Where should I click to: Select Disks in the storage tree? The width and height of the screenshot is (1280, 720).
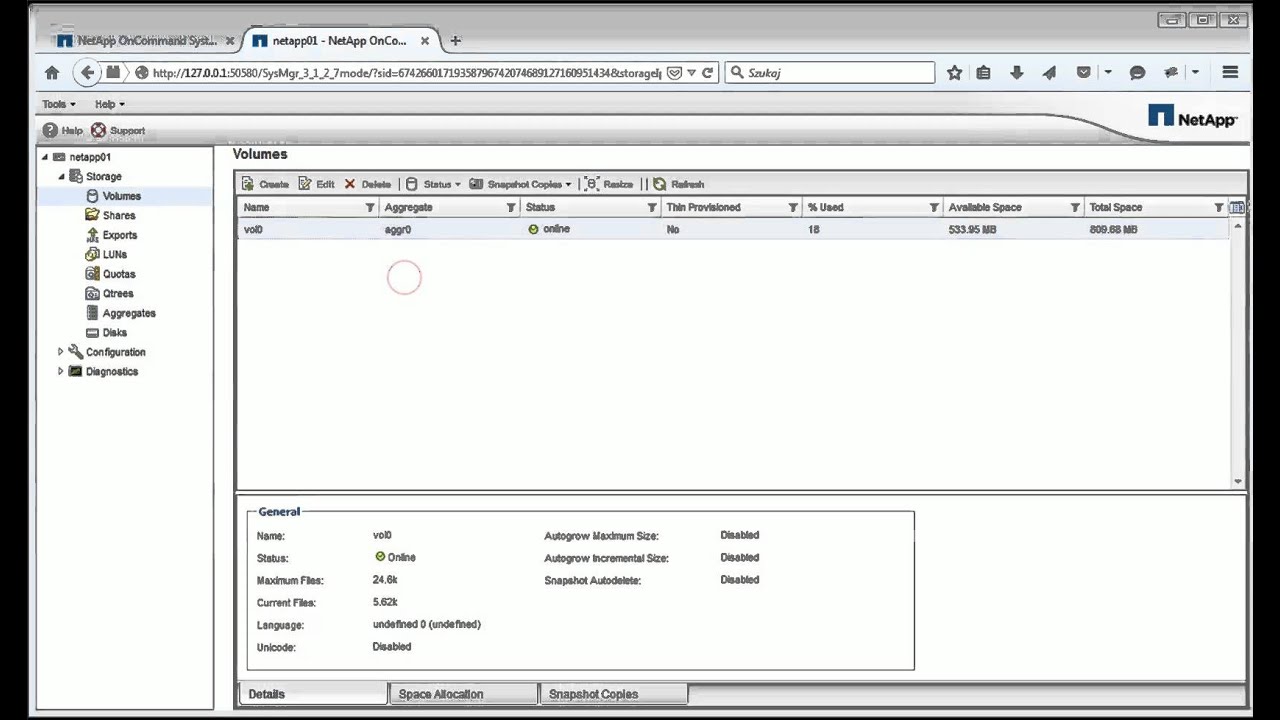[114, 332]
